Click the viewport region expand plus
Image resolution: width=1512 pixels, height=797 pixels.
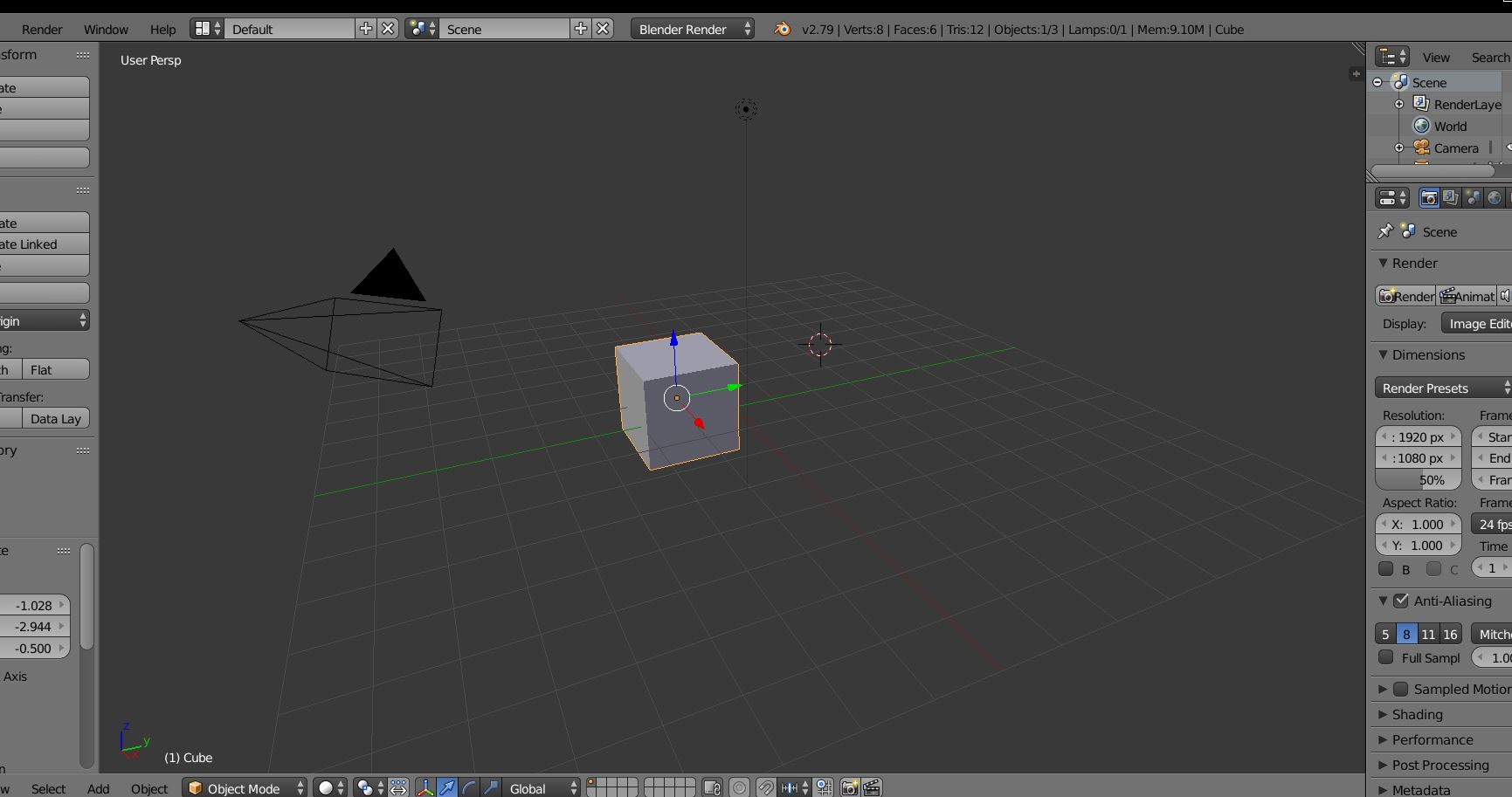click(x=1356, y=74)
